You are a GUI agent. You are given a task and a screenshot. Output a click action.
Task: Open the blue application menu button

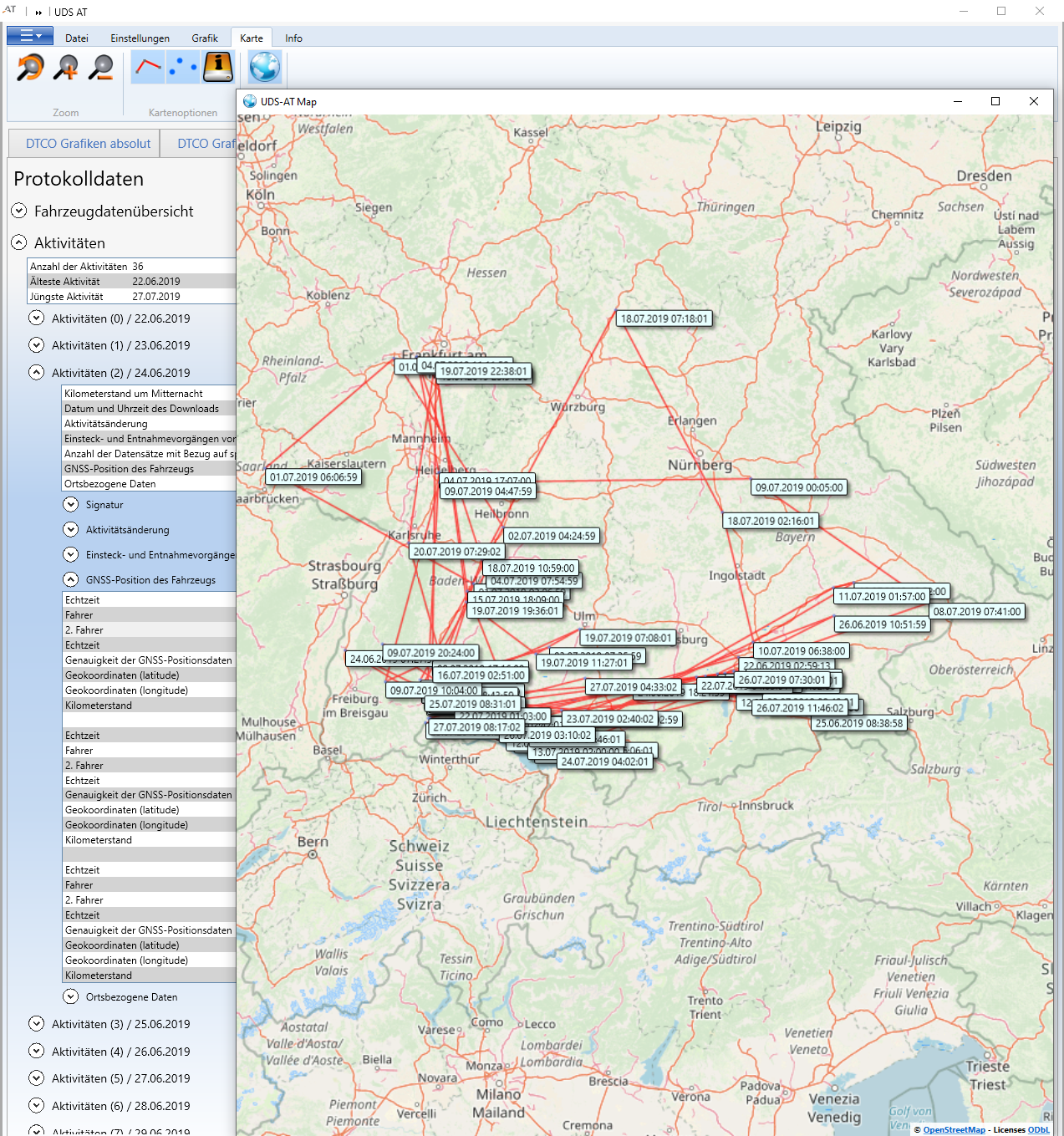click(x=30, y=36)
